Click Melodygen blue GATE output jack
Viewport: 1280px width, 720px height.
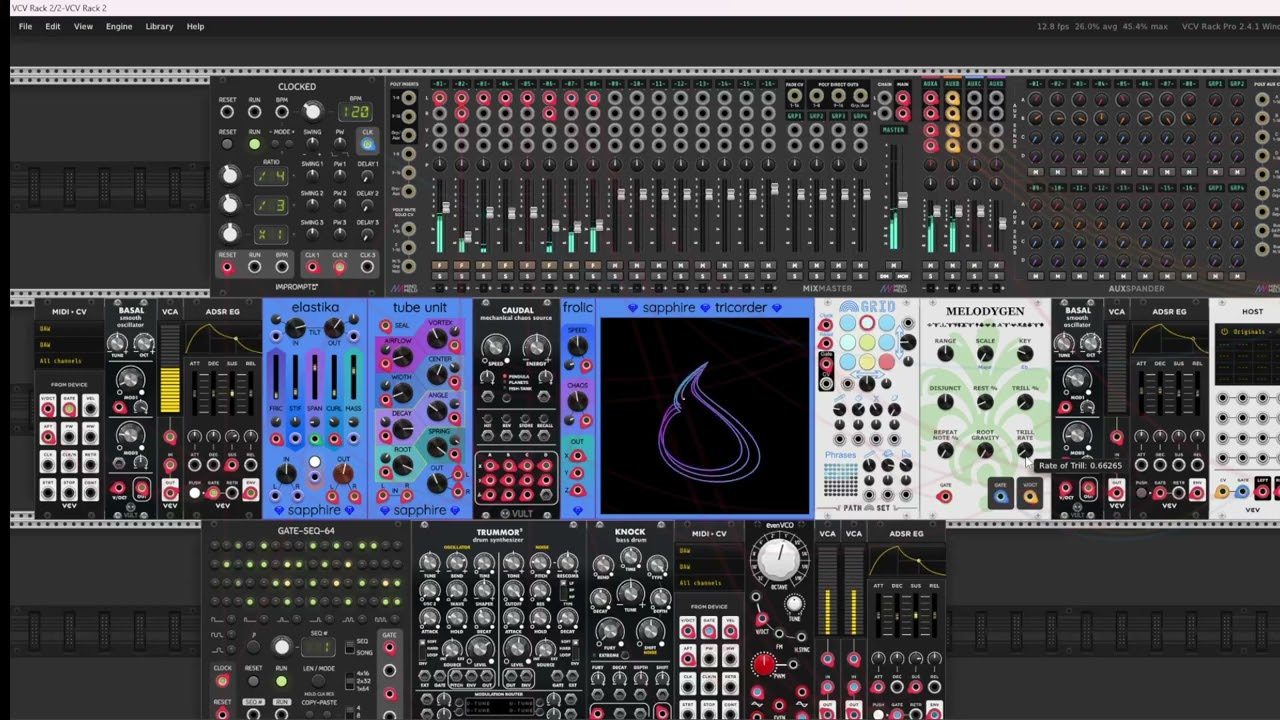point(1001,496)
